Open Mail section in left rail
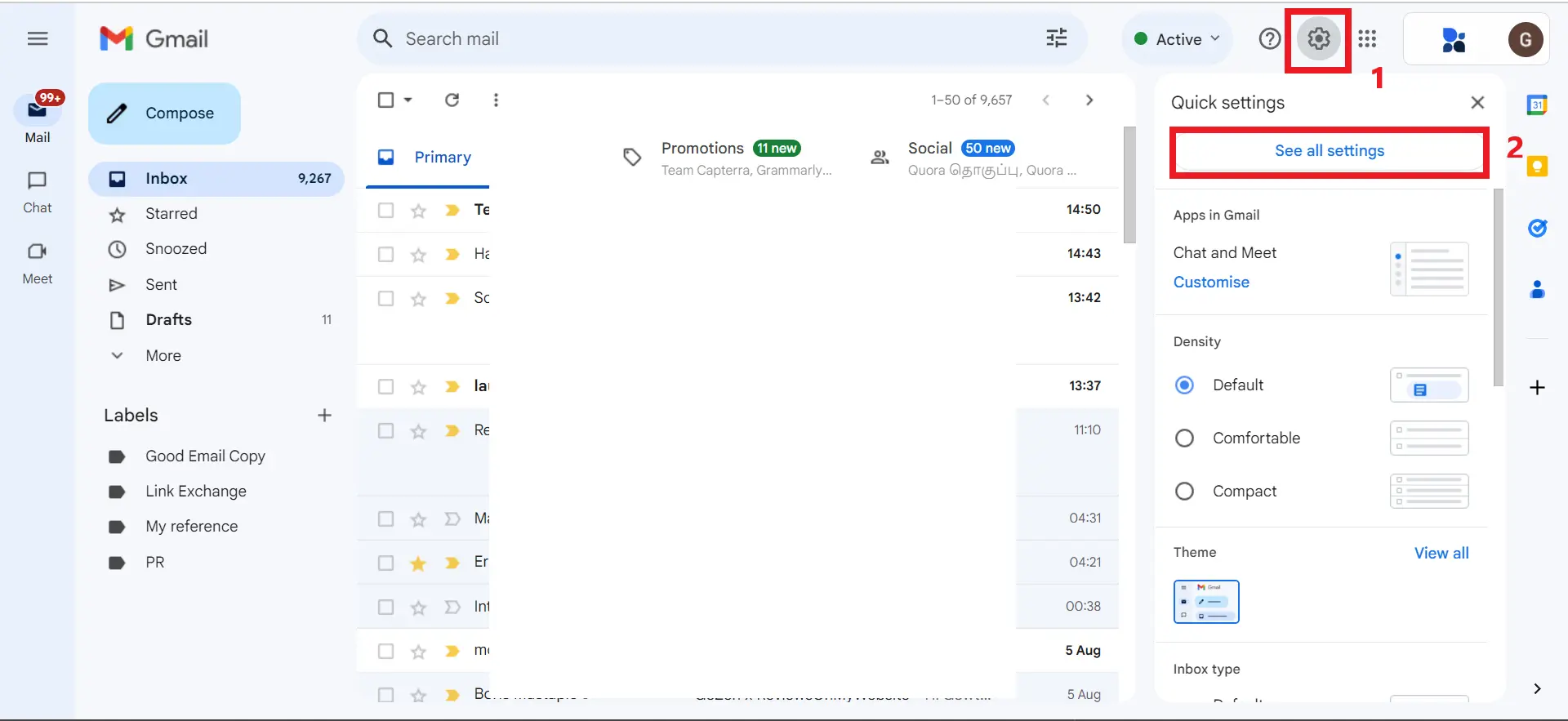This screenshot has width=1568, height=721. click(37, 119)
